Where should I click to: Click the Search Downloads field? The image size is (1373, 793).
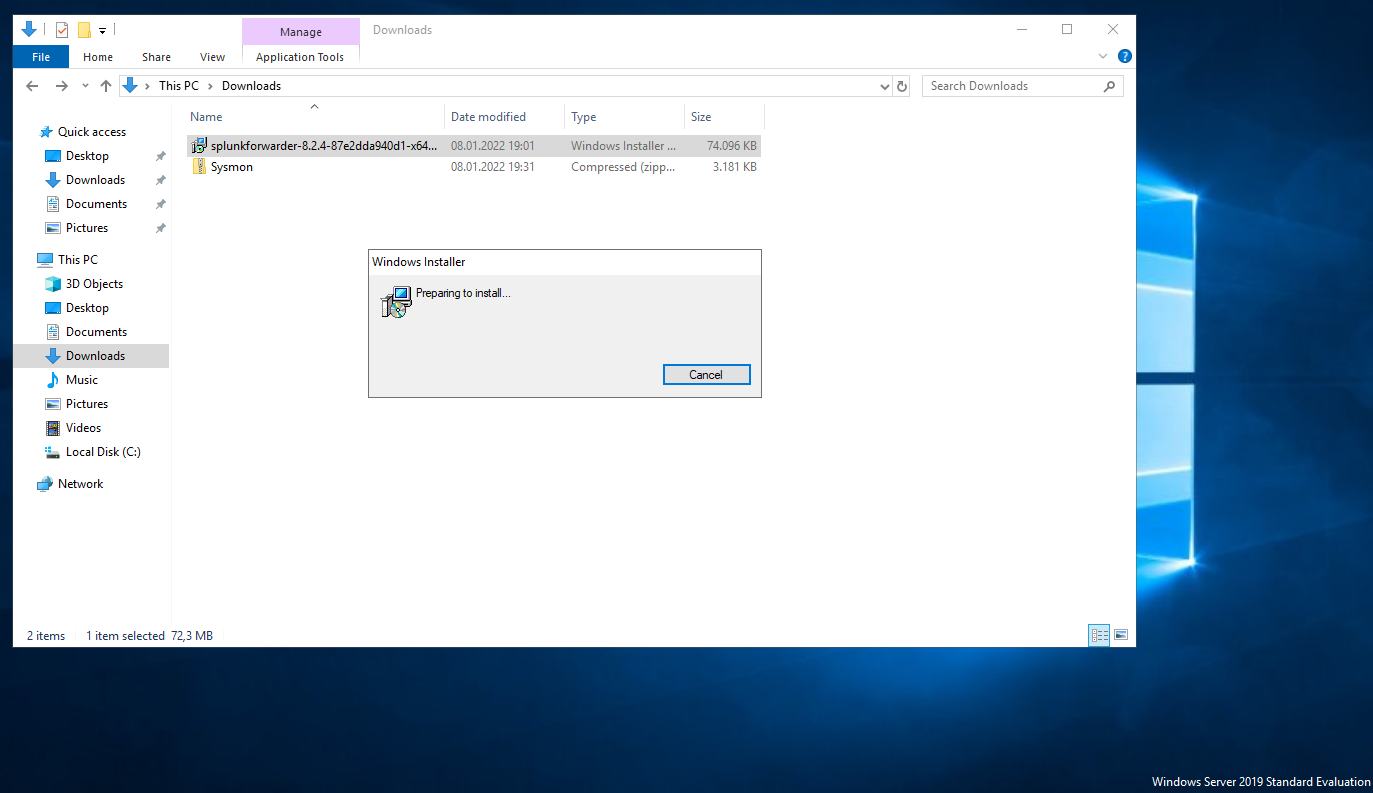coord(1013,86)
